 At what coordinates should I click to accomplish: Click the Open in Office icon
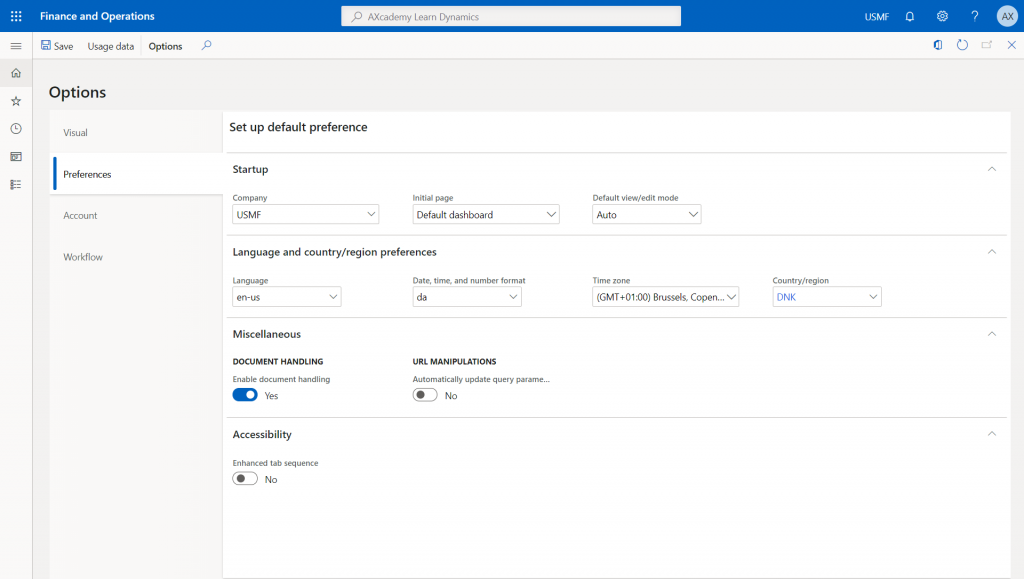click(938, 45)
